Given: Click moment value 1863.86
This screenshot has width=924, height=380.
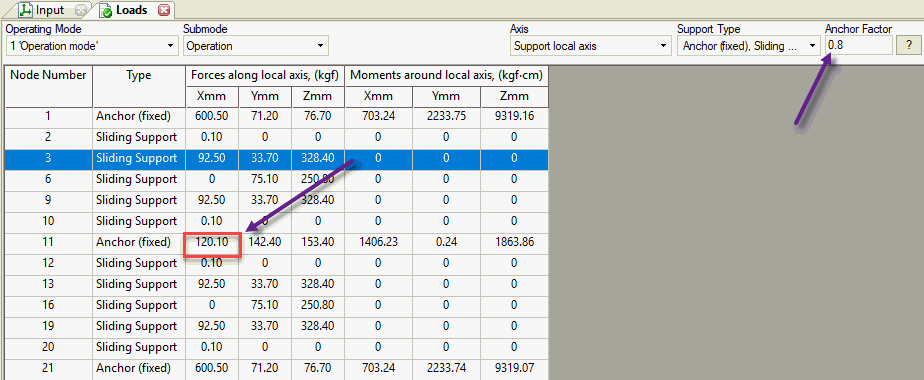Looking at the screenshot, I should pos(514,242).
